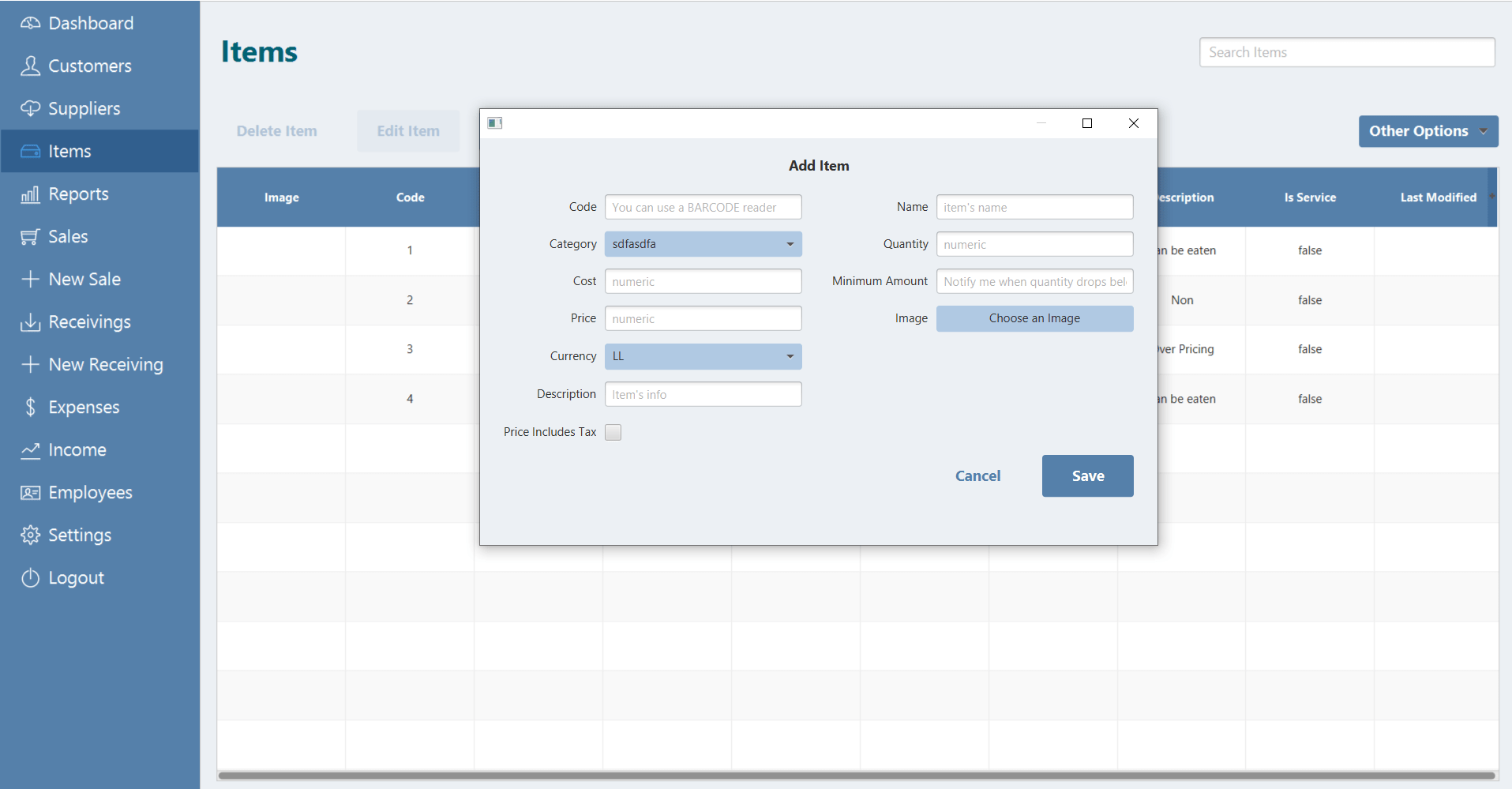The width and height of the screenshot is (1512, 789).
Task: Click the horizontal scrollbar below the table
Action: [857, 776]
